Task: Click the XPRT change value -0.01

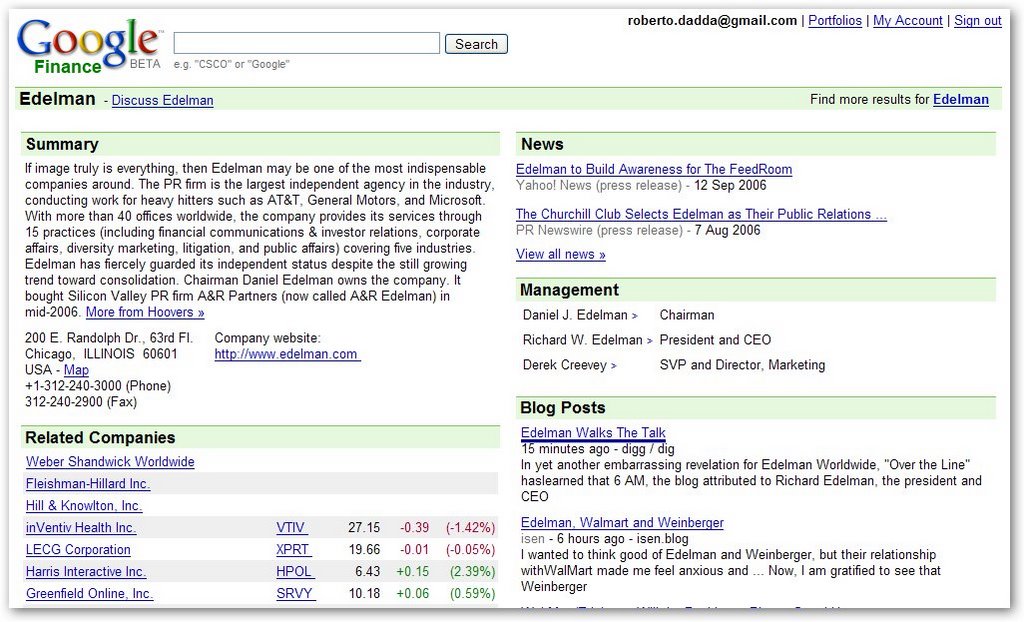Action: click(414, 550)
